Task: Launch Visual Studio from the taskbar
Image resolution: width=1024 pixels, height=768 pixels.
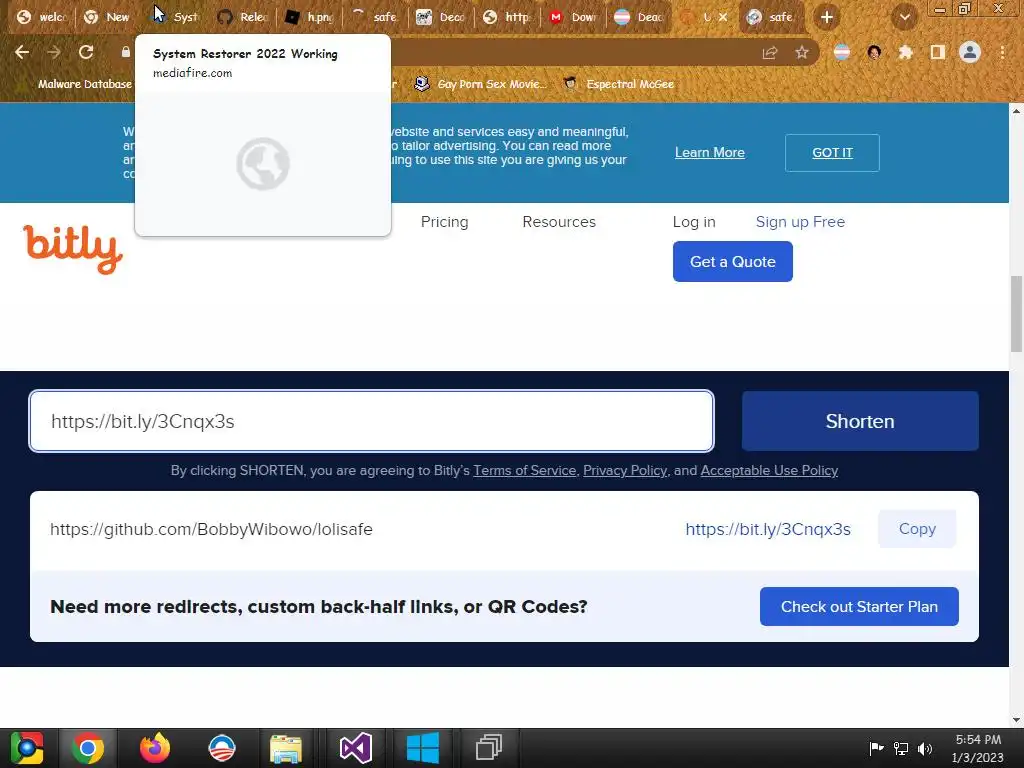Action: [x=355, y=748]
